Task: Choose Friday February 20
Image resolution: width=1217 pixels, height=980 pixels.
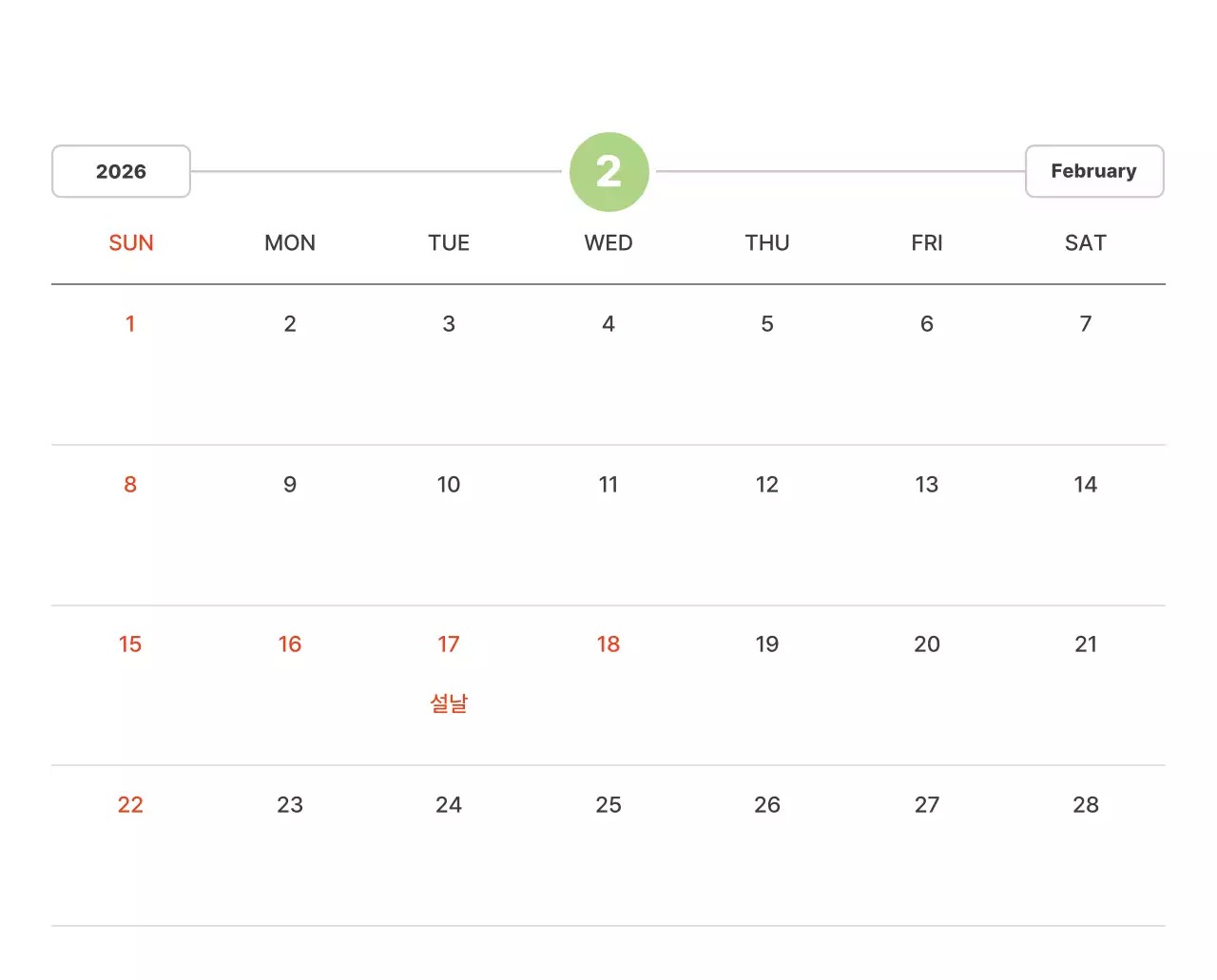Action: 926,644
